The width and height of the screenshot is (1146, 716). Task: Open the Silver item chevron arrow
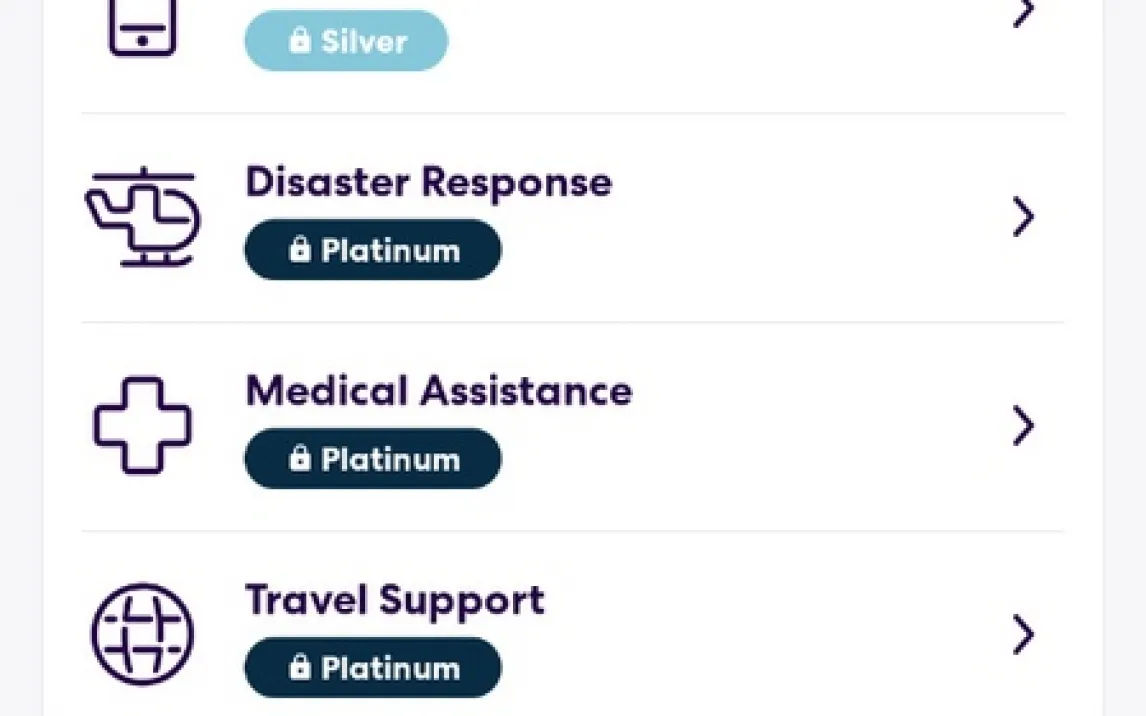[x=1022, y=14]
